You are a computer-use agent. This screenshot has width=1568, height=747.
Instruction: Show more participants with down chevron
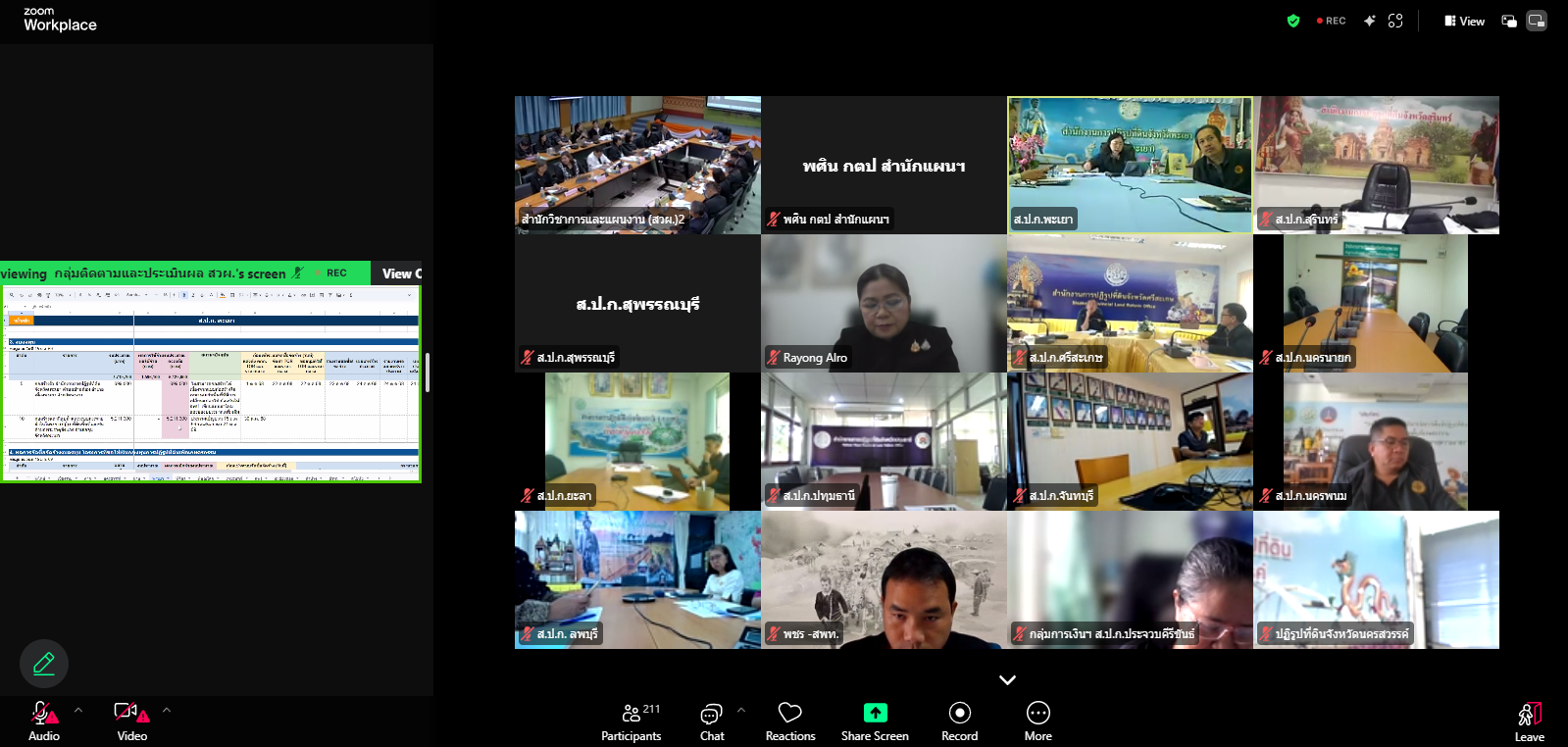[x=1007, y=679]
